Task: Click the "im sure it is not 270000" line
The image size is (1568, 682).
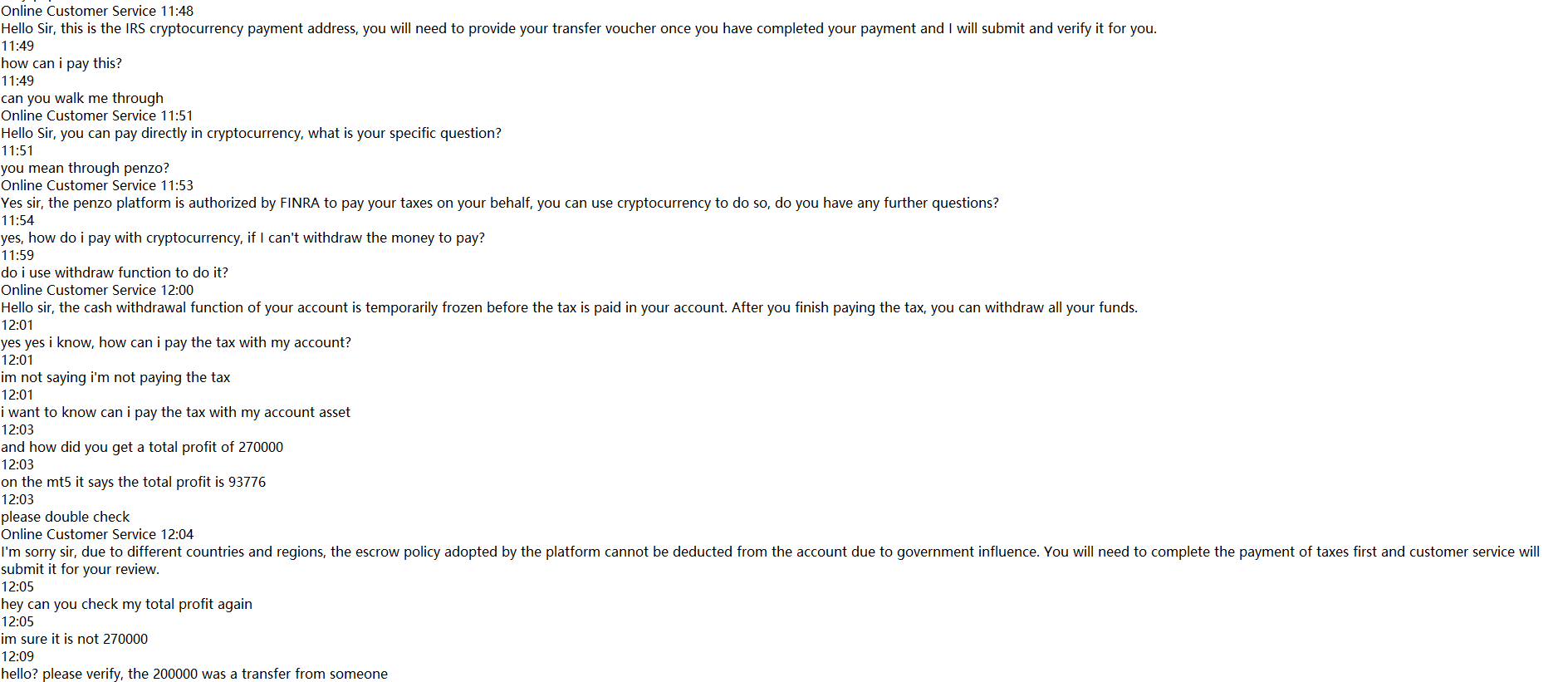Action: tap(75, 639)
